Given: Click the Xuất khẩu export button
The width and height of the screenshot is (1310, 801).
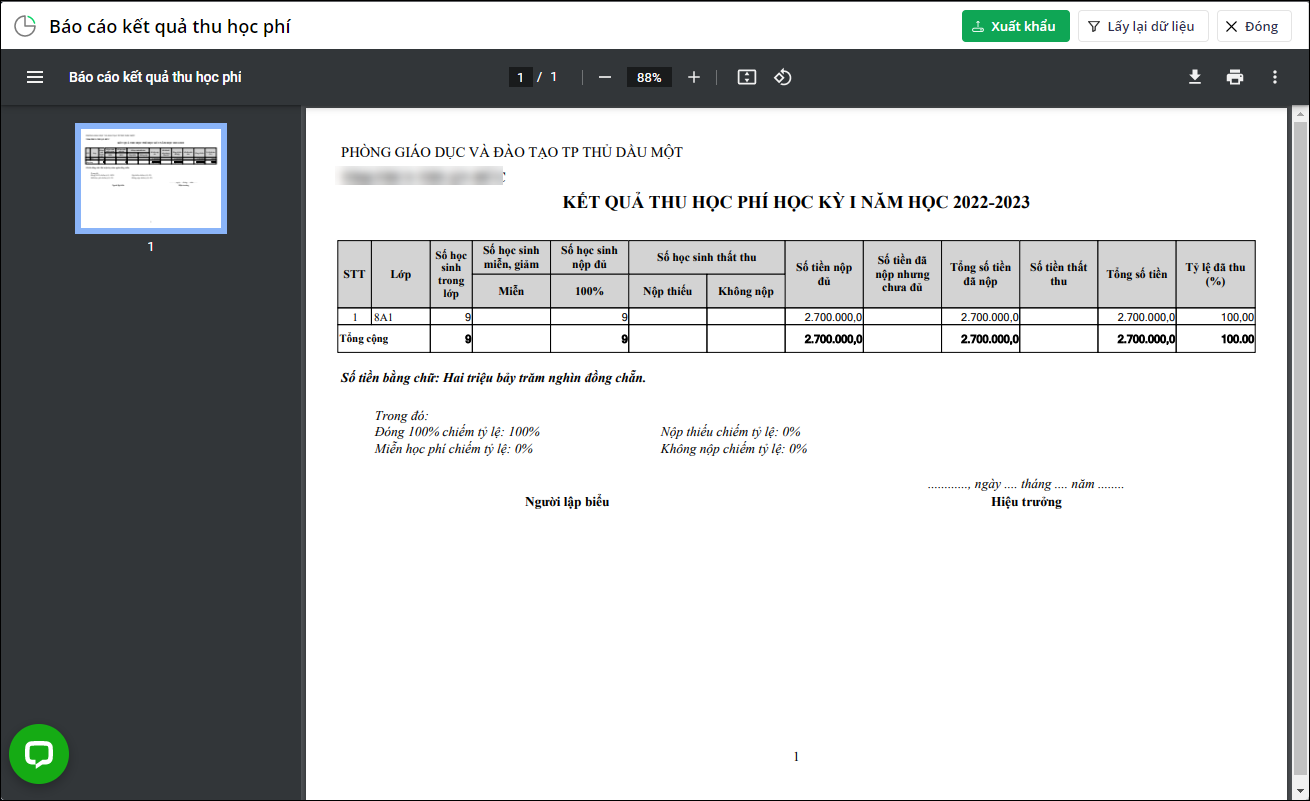Looking at the screenshot, I should pyautogui.click(x=1016, y=26).
